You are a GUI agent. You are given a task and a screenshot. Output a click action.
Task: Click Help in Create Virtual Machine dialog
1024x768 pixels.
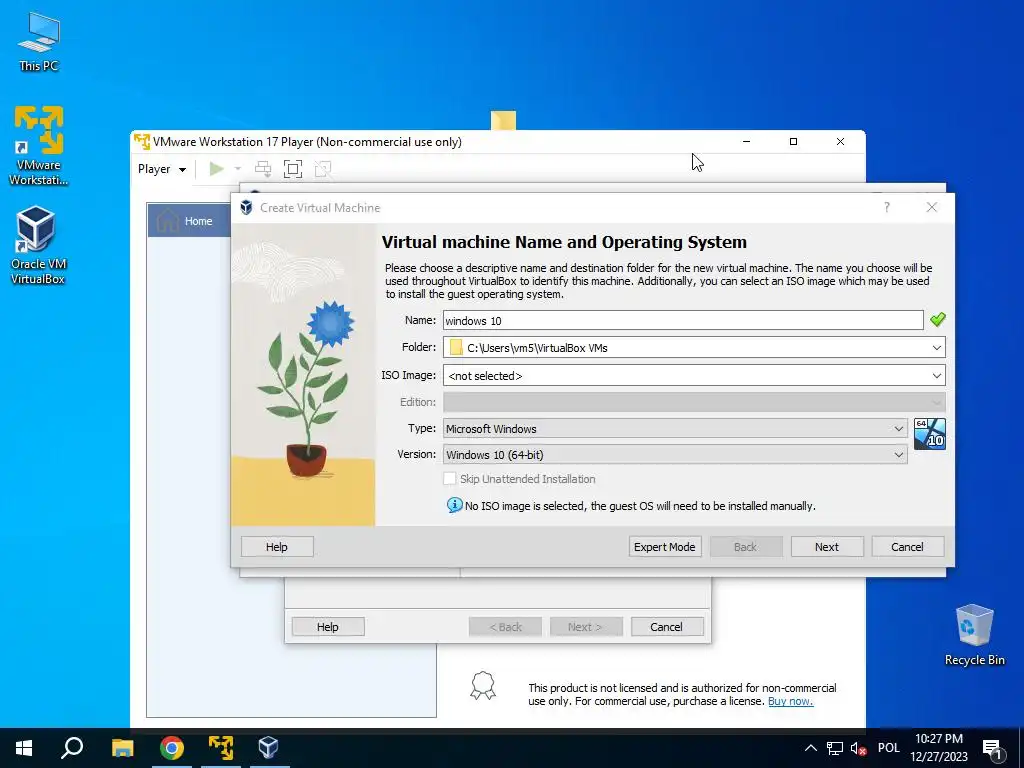click(x=277, y=547)
